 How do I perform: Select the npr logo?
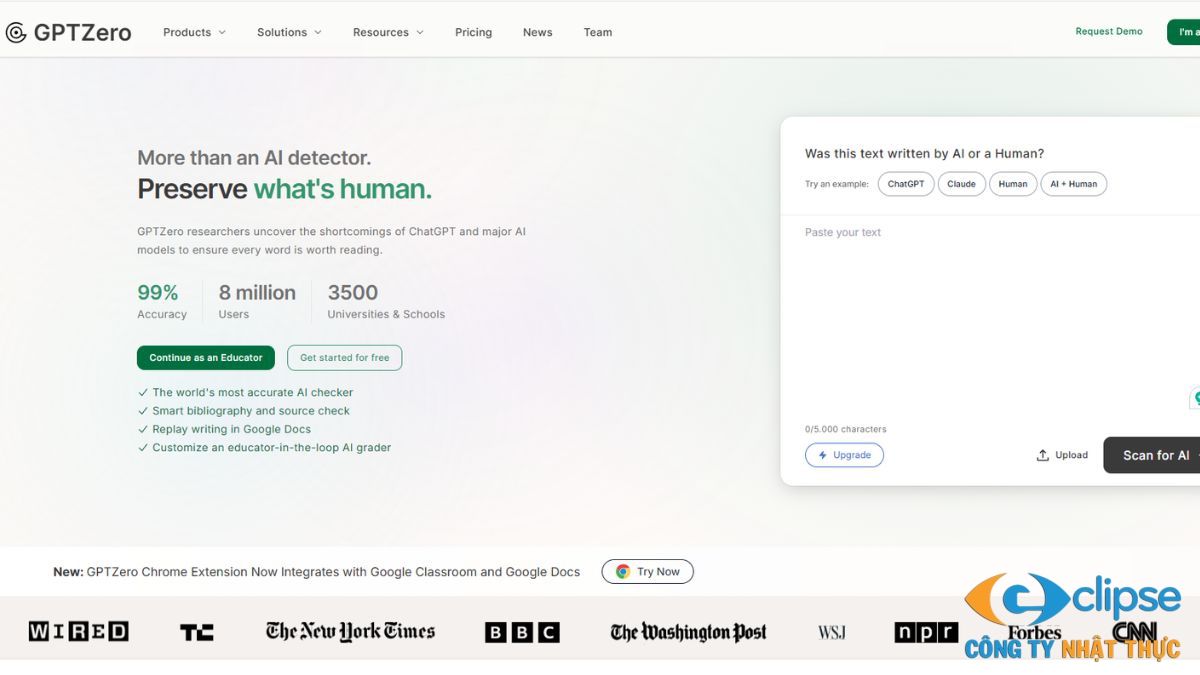[926, 632]
